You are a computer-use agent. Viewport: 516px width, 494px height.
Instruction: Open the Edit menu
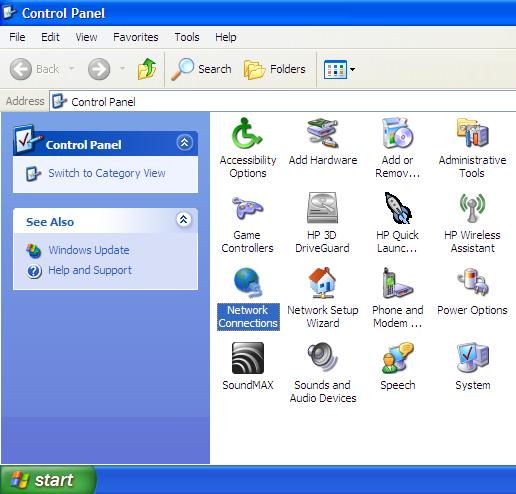[50, 37]
